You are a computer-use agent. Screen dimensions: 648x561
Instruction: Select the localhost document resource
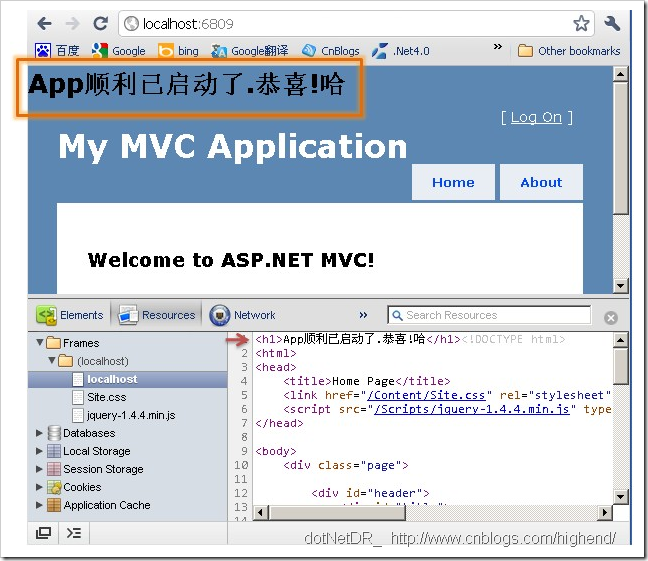tap(128, 379)
